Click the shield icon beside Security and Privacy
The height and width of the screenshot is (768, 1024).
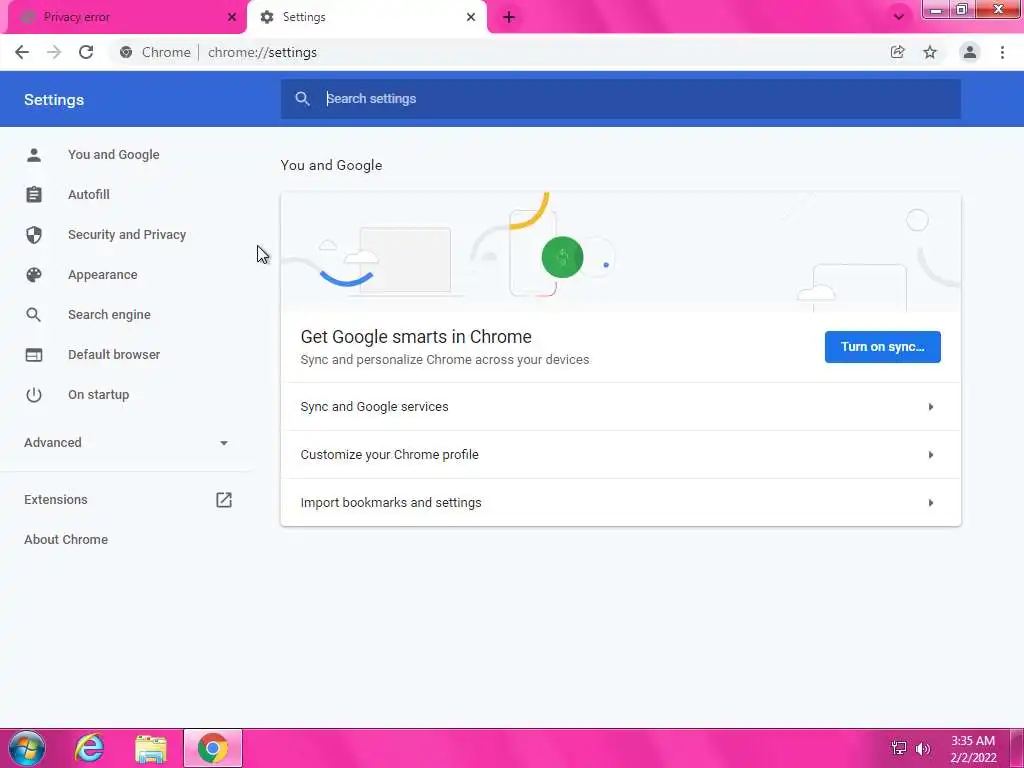(x=34, y=234)
